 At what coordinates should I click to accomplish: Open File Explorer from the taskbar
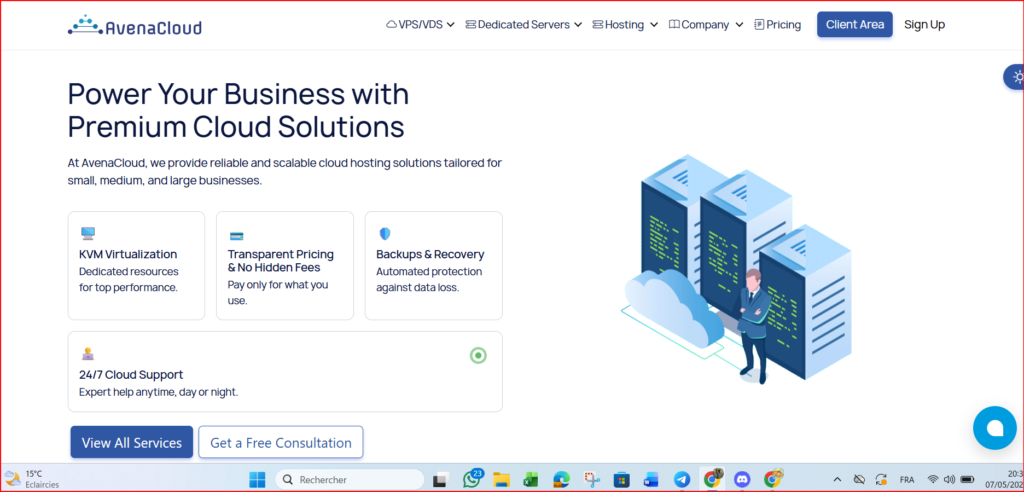501,480
